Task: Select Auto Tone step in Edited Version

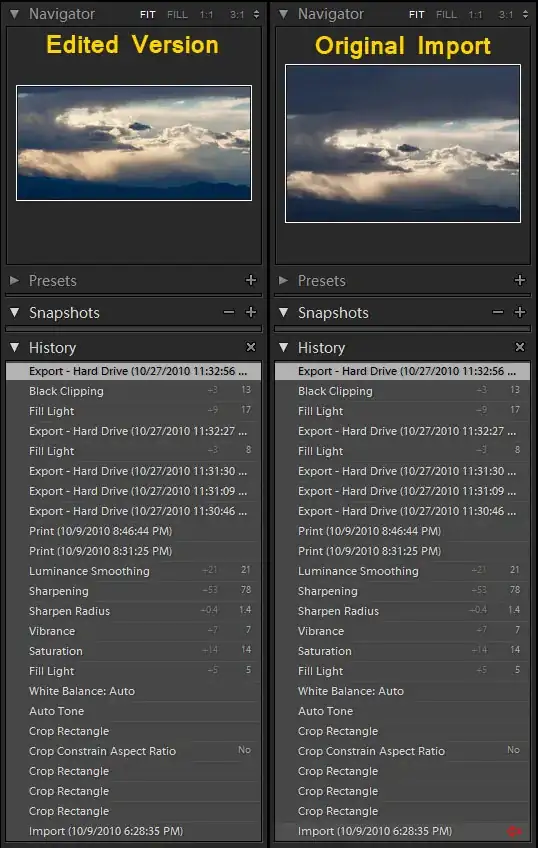Action: pyautogui.click(x=134, y=711)
